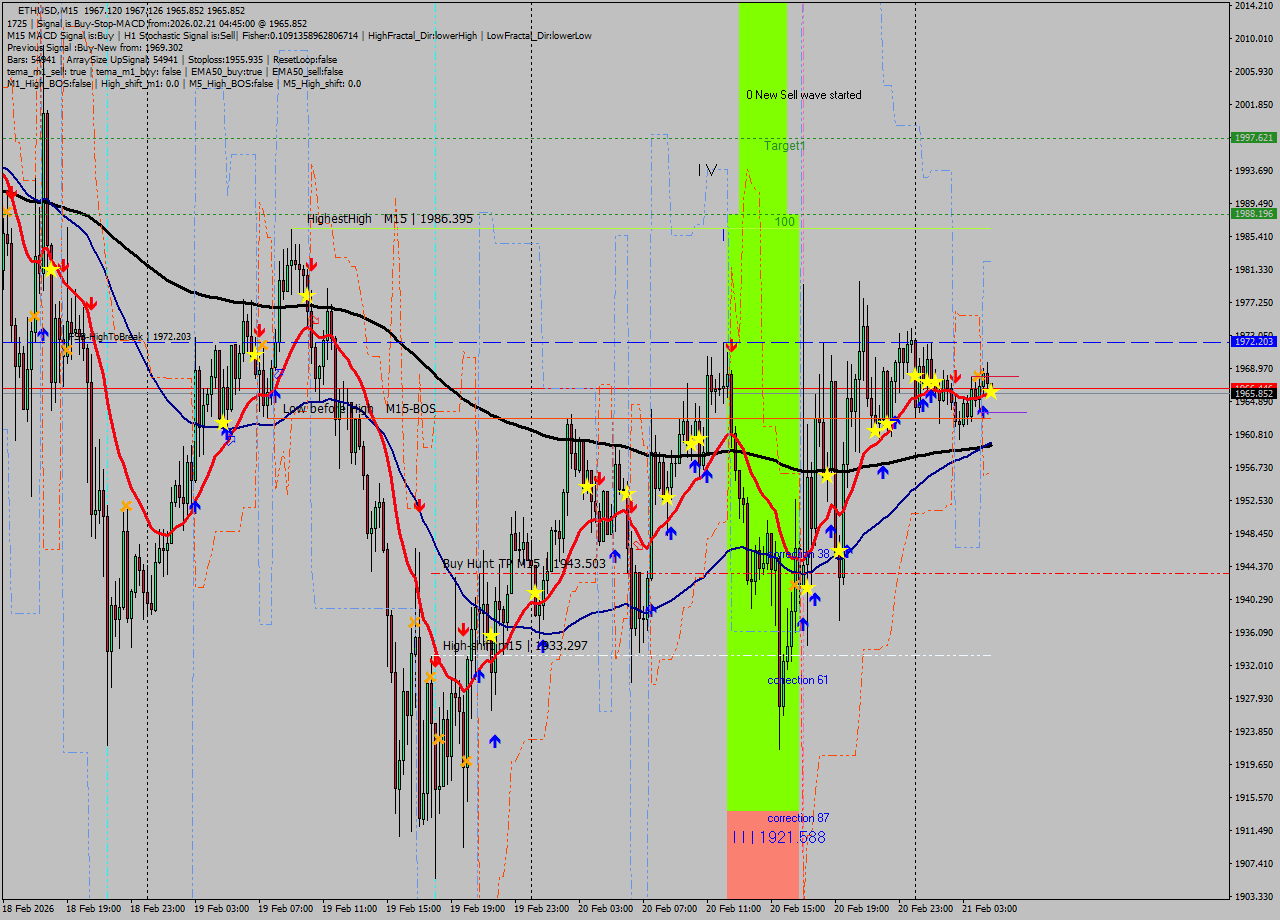Select the 'Low before High M15-BOS' text
Viewport: 1280px width, 920px height.
coord(359,409)
